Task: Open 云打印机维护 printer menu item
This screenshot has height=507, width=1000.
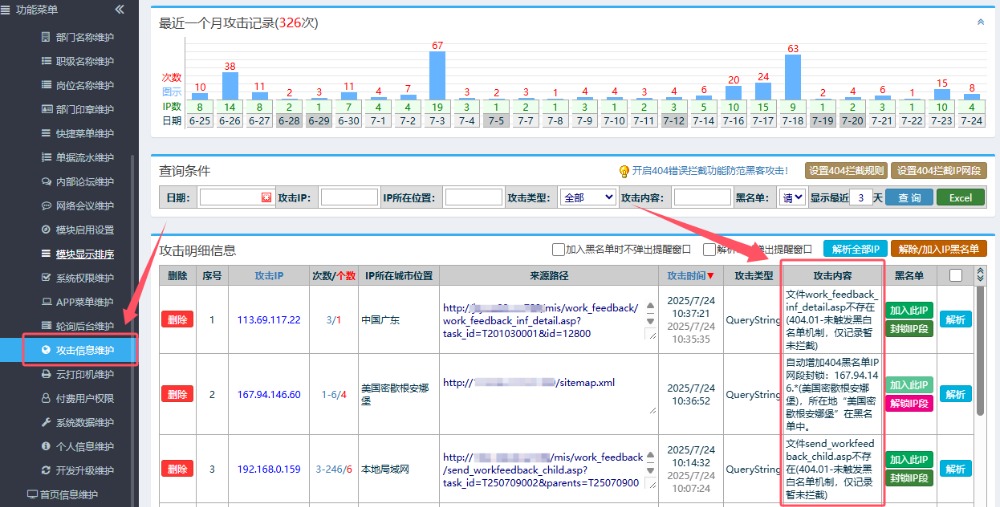Action: (x=84, y=374)
